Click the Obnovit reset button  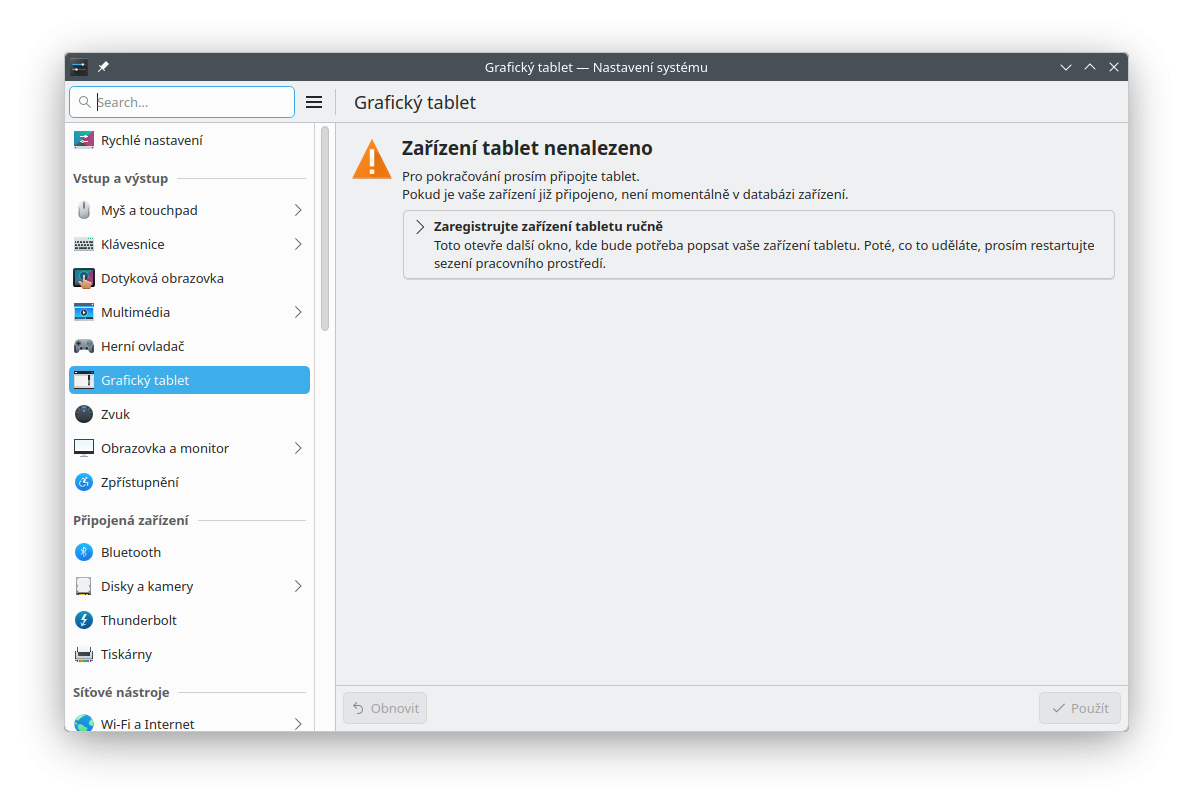(385, 708)
